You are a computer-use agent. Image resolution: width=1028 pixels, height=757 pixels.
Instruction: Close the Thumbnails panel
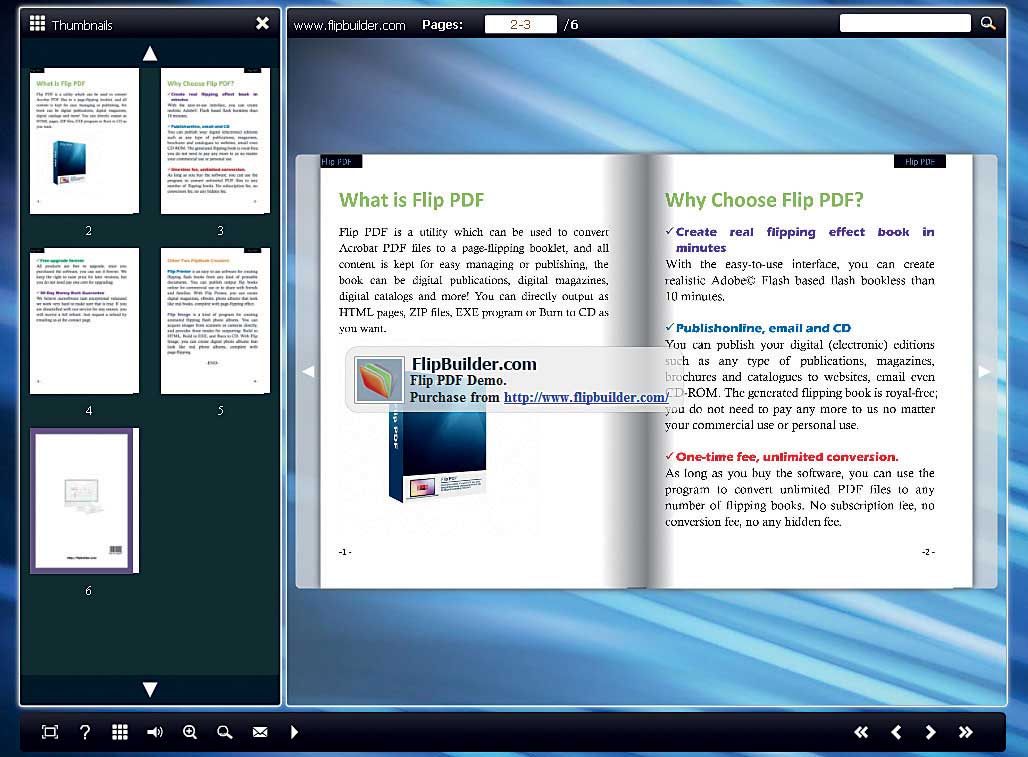pyautogui.click(x=262, y=24)
